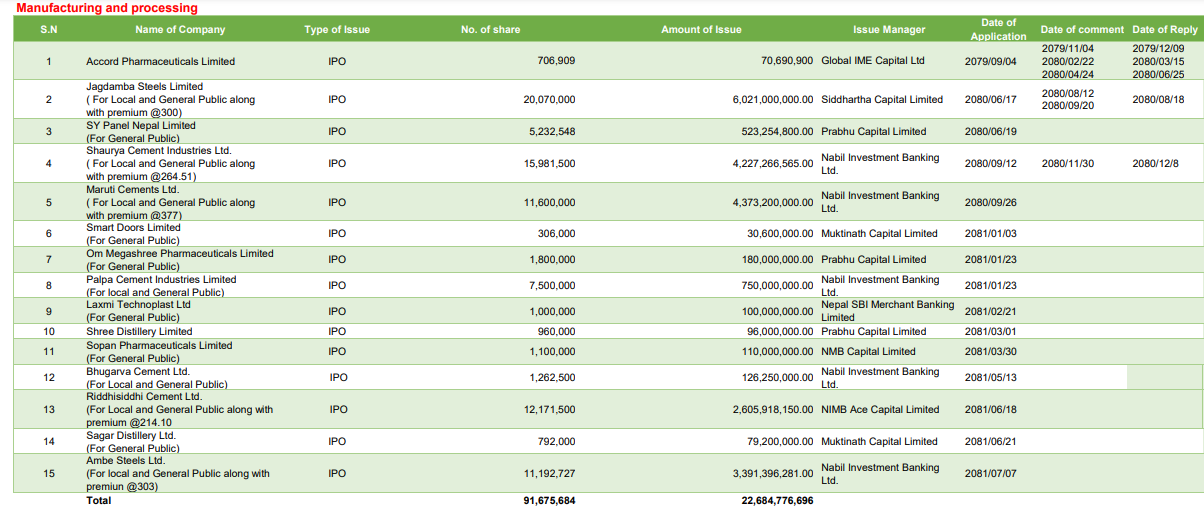
Task: Click reply date 2080/12/8
Action: coord(1156,163)
